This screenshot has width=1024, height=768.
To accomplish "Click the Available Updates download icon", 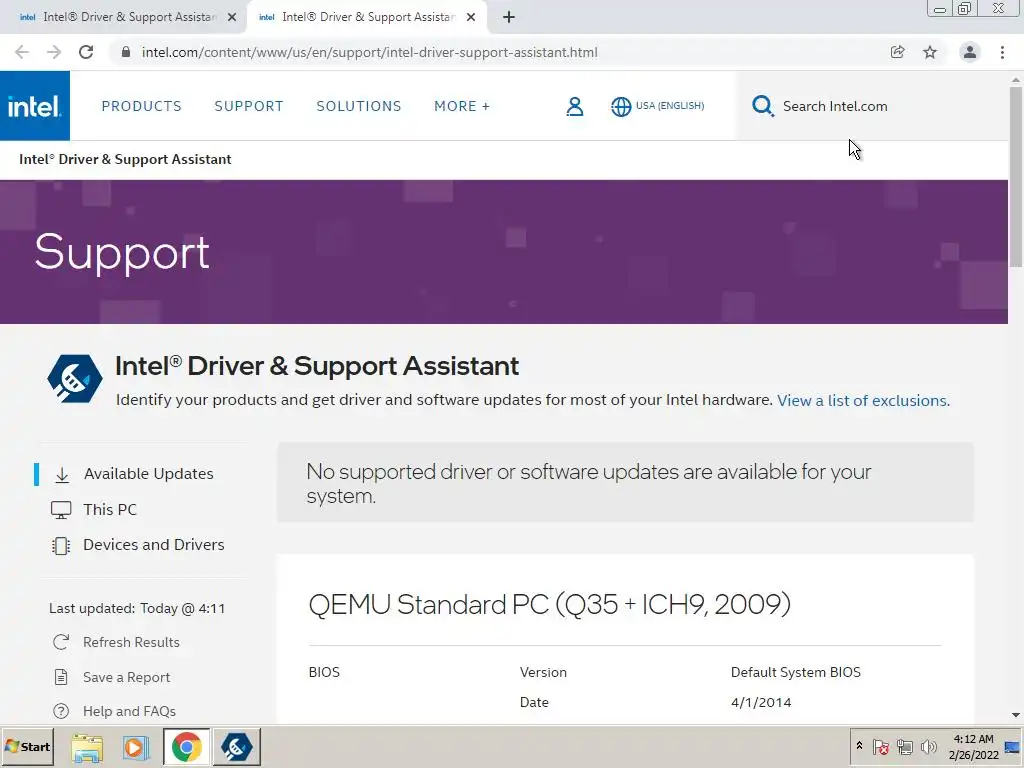I will pos(62,475).
